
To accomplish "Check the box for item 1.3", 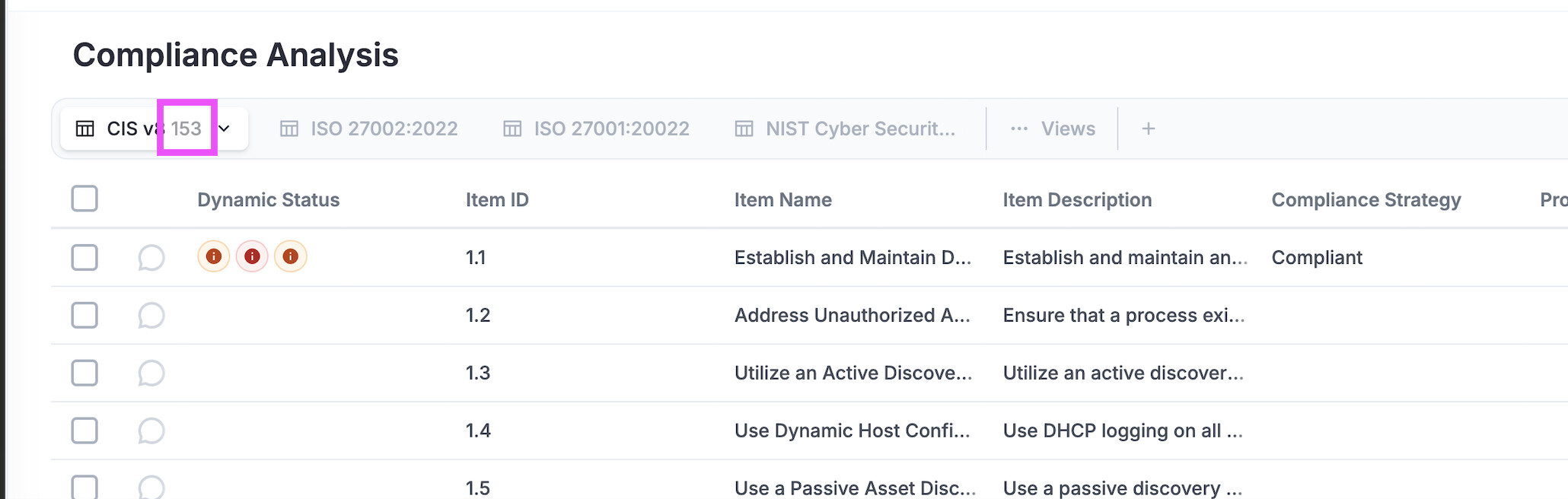I will [84, 373].
